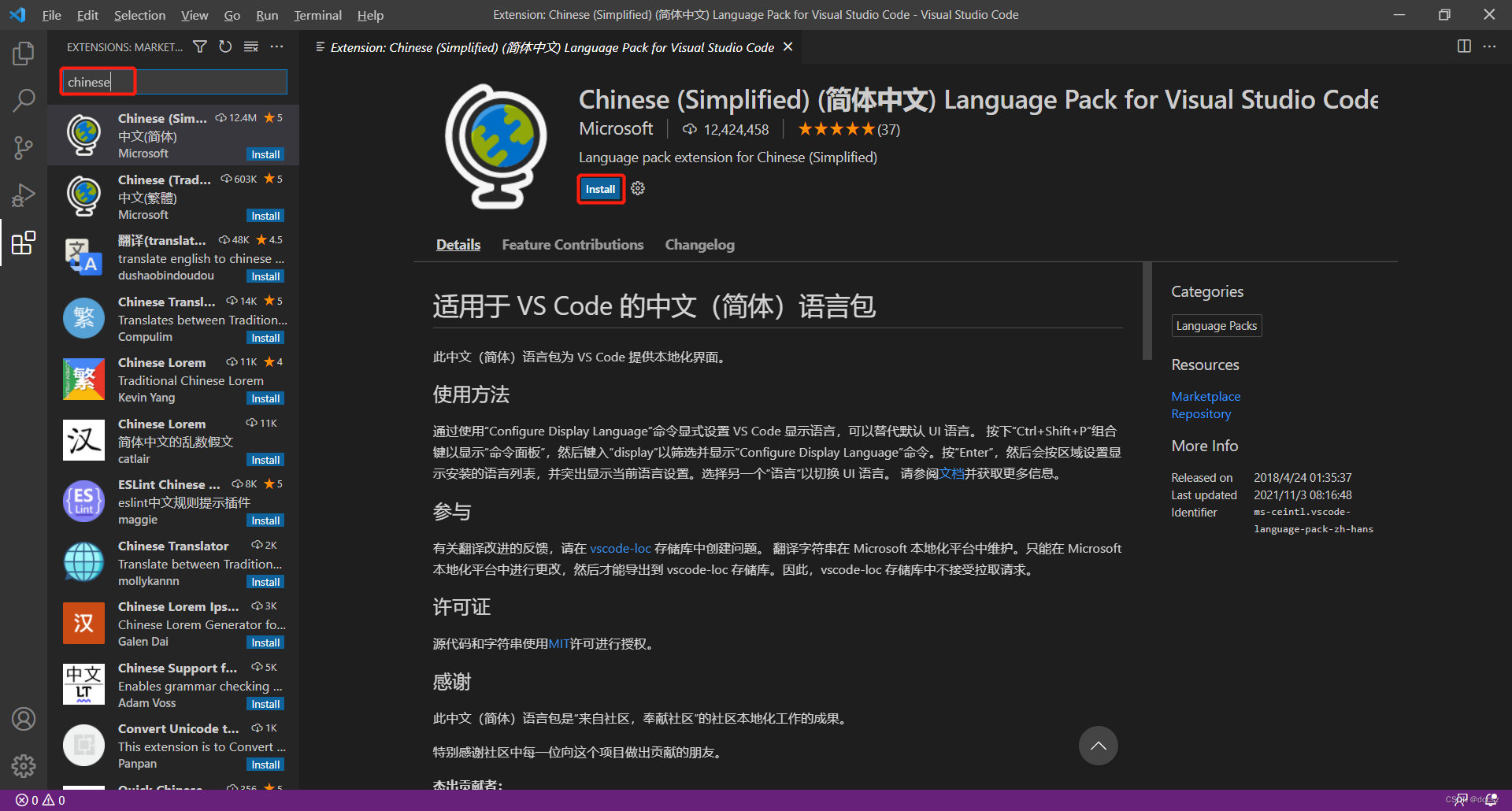Open the Run menu
This screenshot has height=811, width=1512.
267,15
